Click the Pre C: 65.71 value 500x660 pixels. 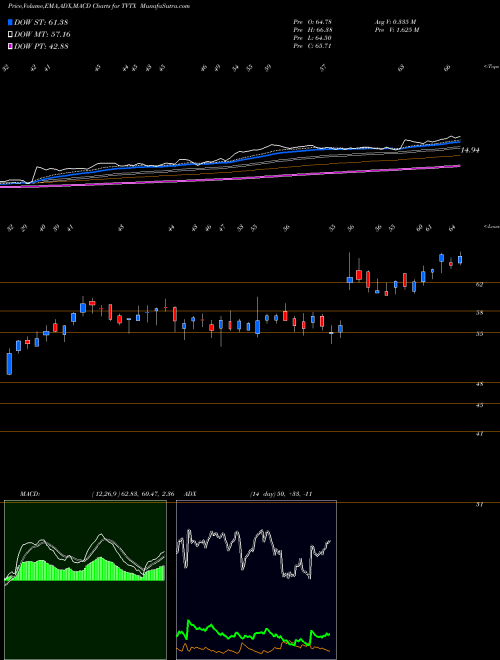click(313, 46)
